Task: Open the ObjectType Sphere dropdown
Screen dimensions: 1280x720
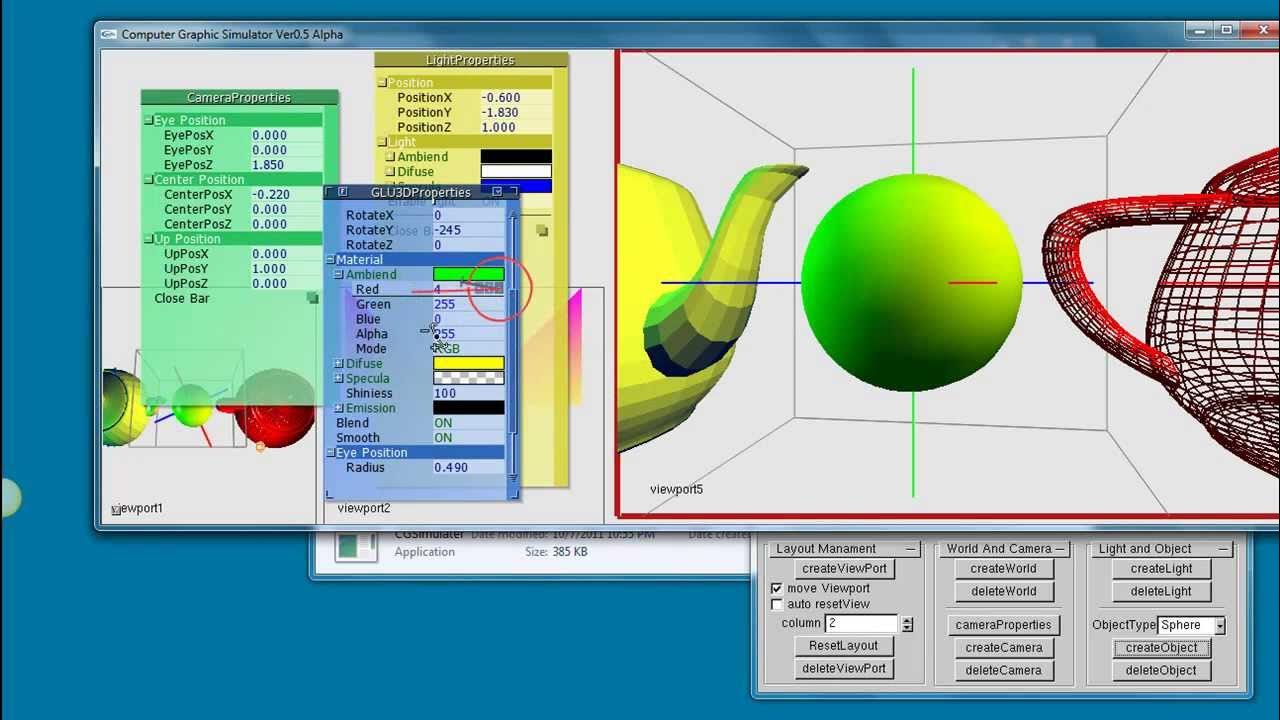Action: click(1220, 625)
